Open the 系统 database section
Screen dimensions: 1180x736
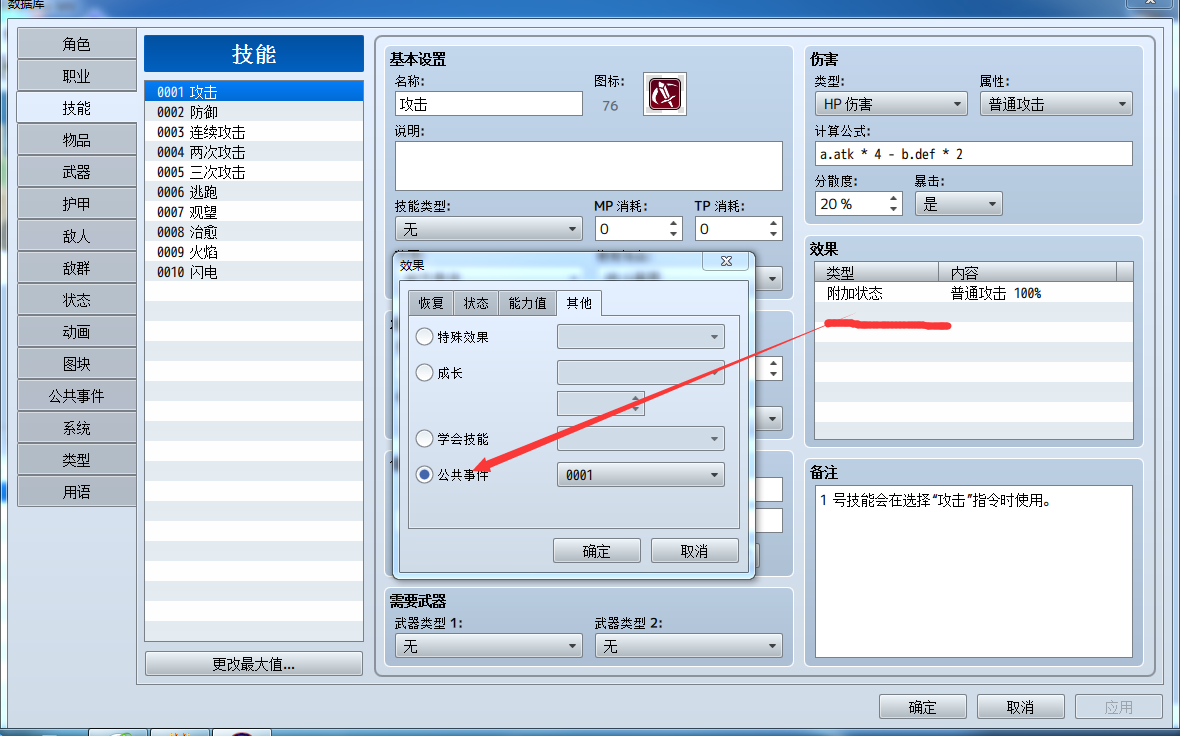pos(77,427)
